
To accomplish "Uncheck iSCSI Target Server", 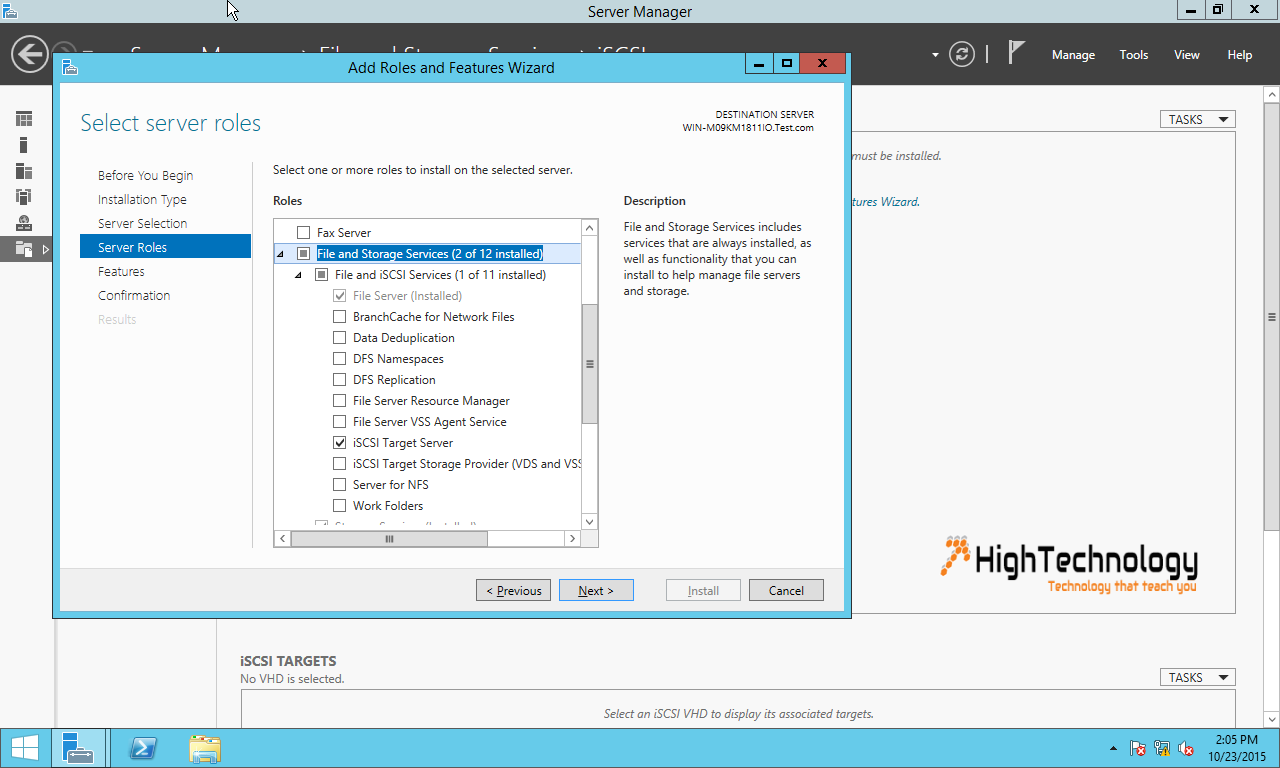I will pos(340,442).
